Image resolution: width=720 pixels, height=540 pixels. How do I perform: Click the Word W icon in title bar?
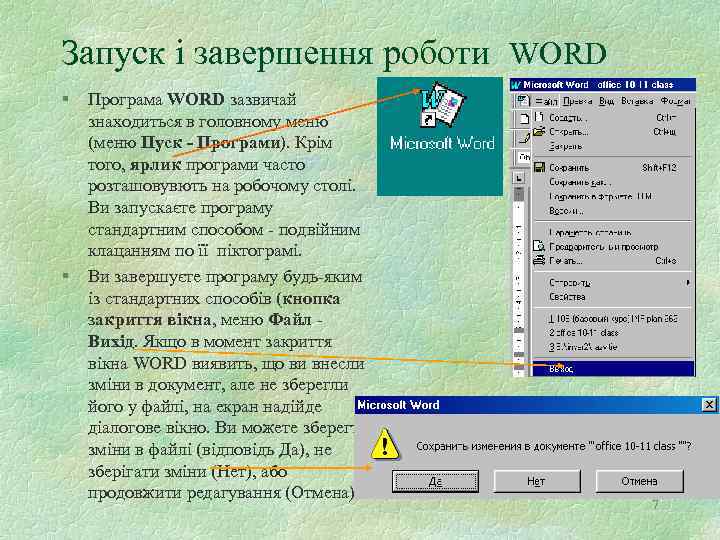coord(516,85)
